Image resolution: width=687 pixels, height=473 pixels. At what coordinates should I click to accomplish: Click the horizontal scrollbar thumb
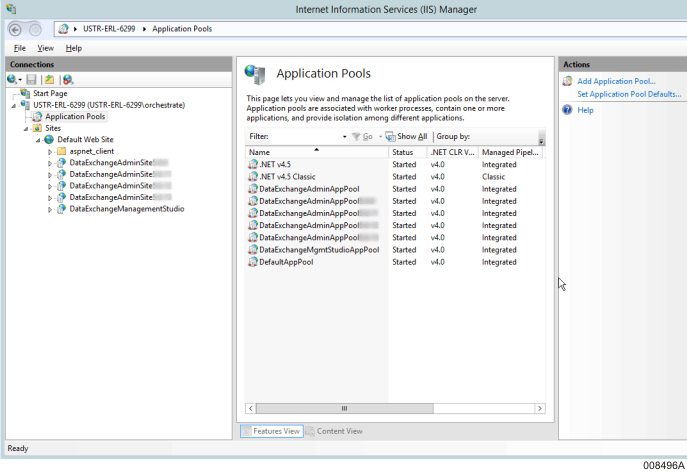click(x=344, y=409)
